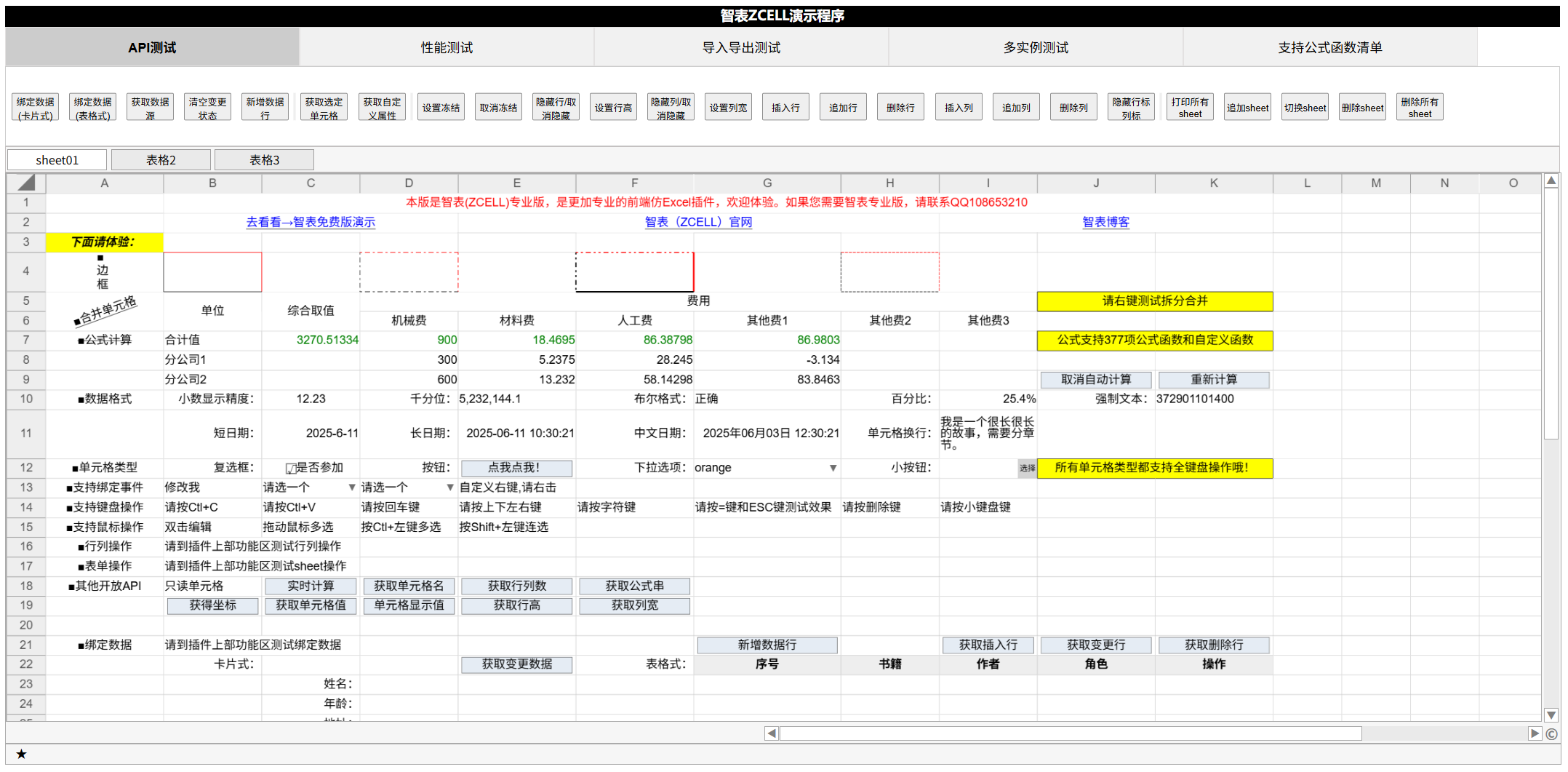Click the star icon in the status bar
1568x772 pixels.
(21, 754)
